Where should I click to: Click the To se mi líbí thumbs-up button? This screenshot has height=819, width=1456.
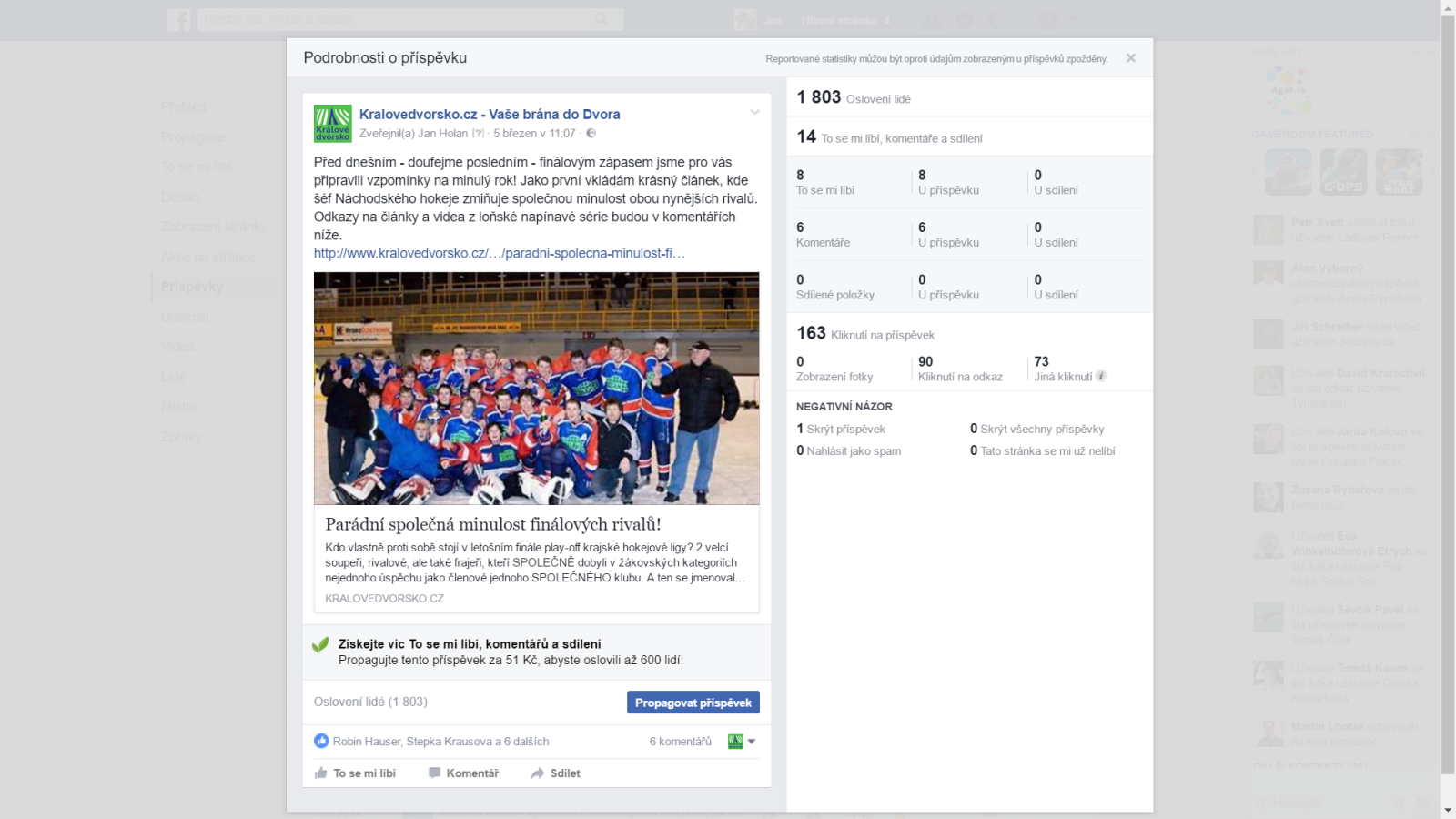pos(356,773)
